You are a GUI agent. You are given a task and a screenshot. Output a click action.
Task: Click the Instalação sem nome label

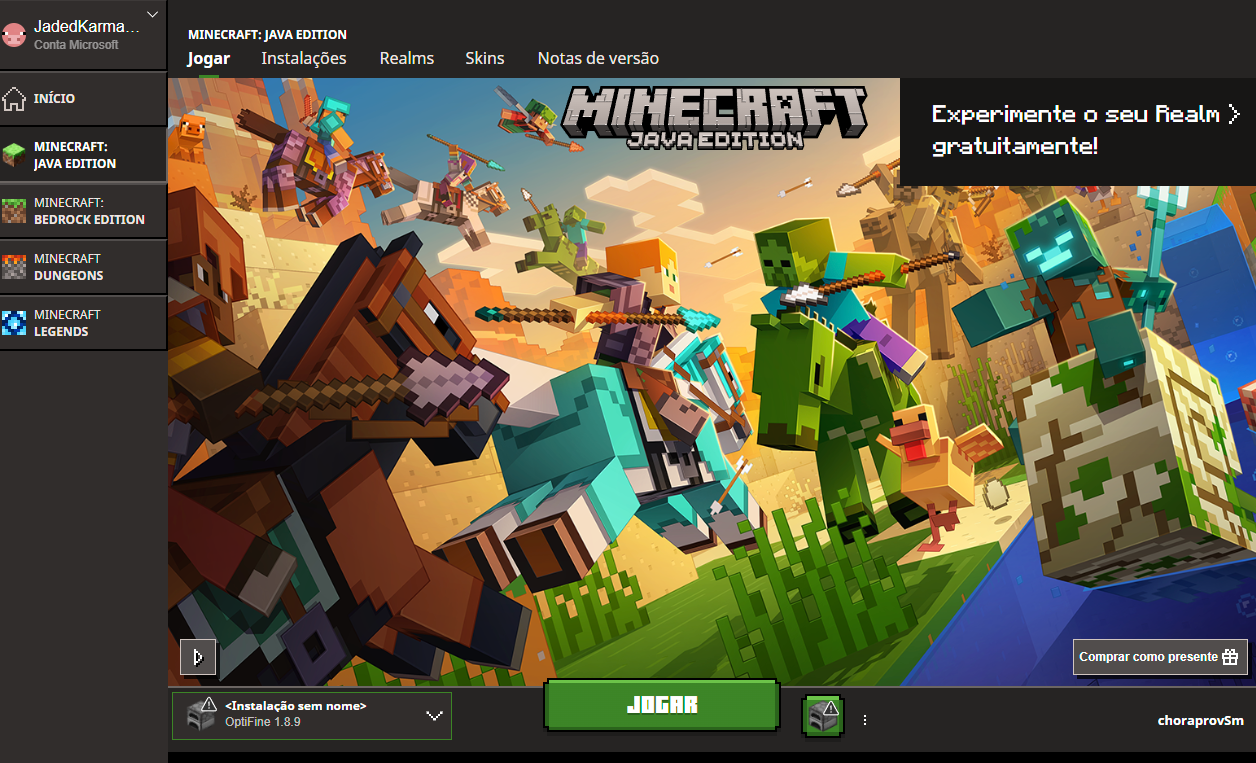[x=296, y=706]
